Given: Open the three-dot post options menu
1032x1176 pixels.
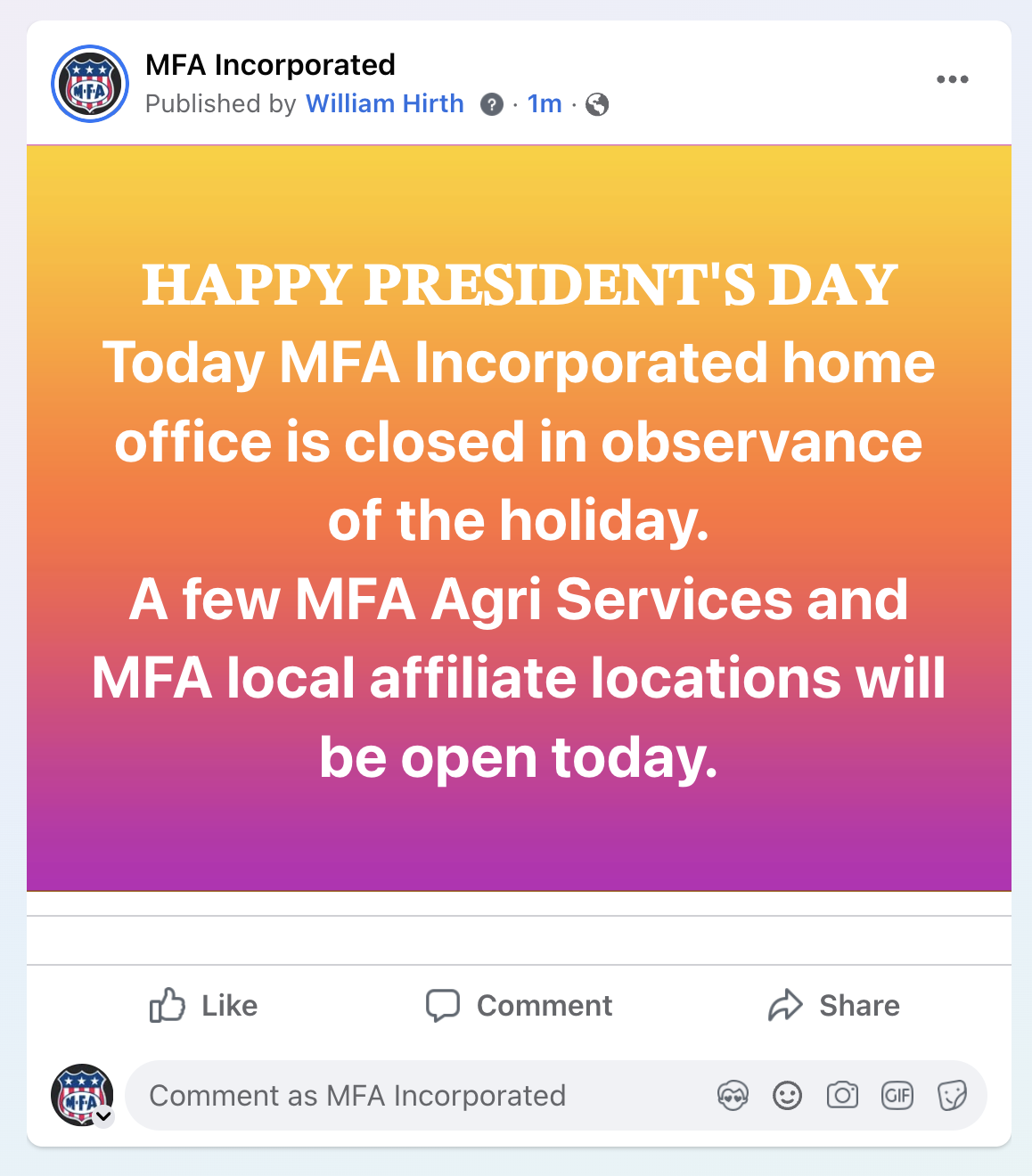Looking at the screenshot, I should [952, 79].
